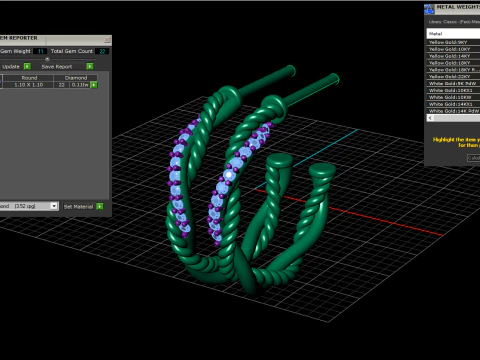This screenshot has width=480, height=360.
Task: Click the Set Material label
Action: 78,207
